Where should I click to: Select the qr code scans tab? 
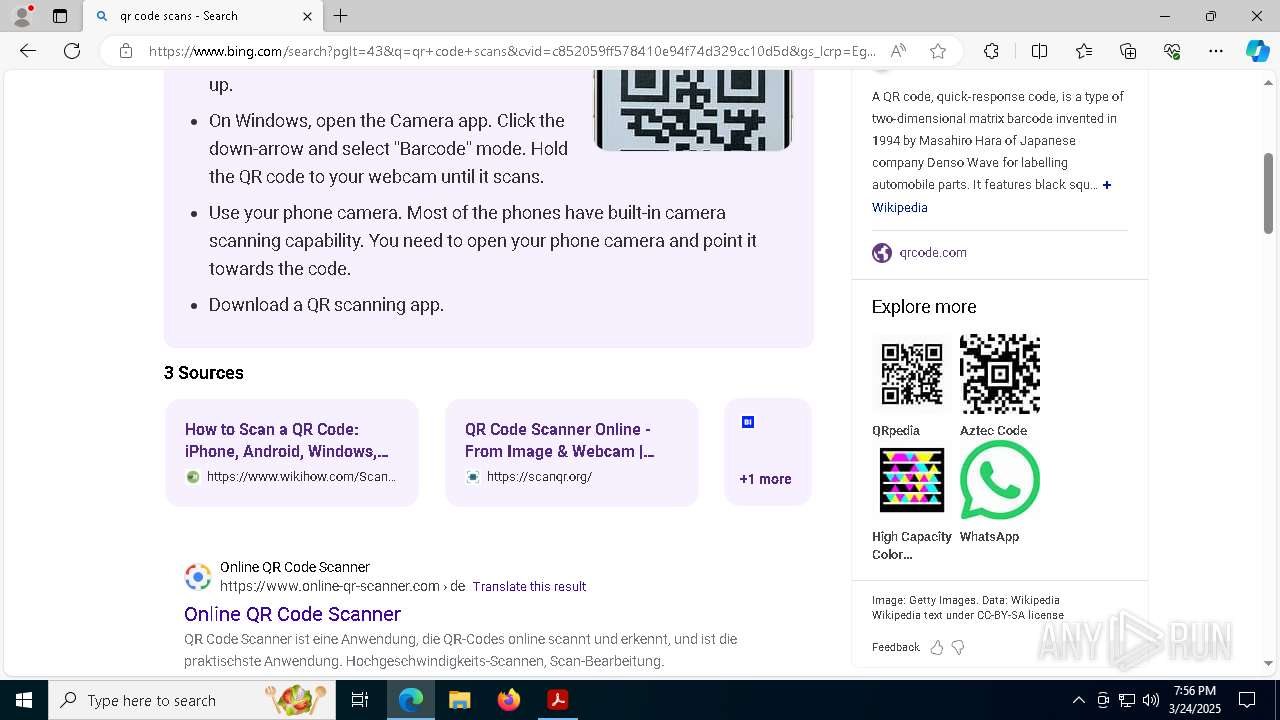[x=203, y=16]
